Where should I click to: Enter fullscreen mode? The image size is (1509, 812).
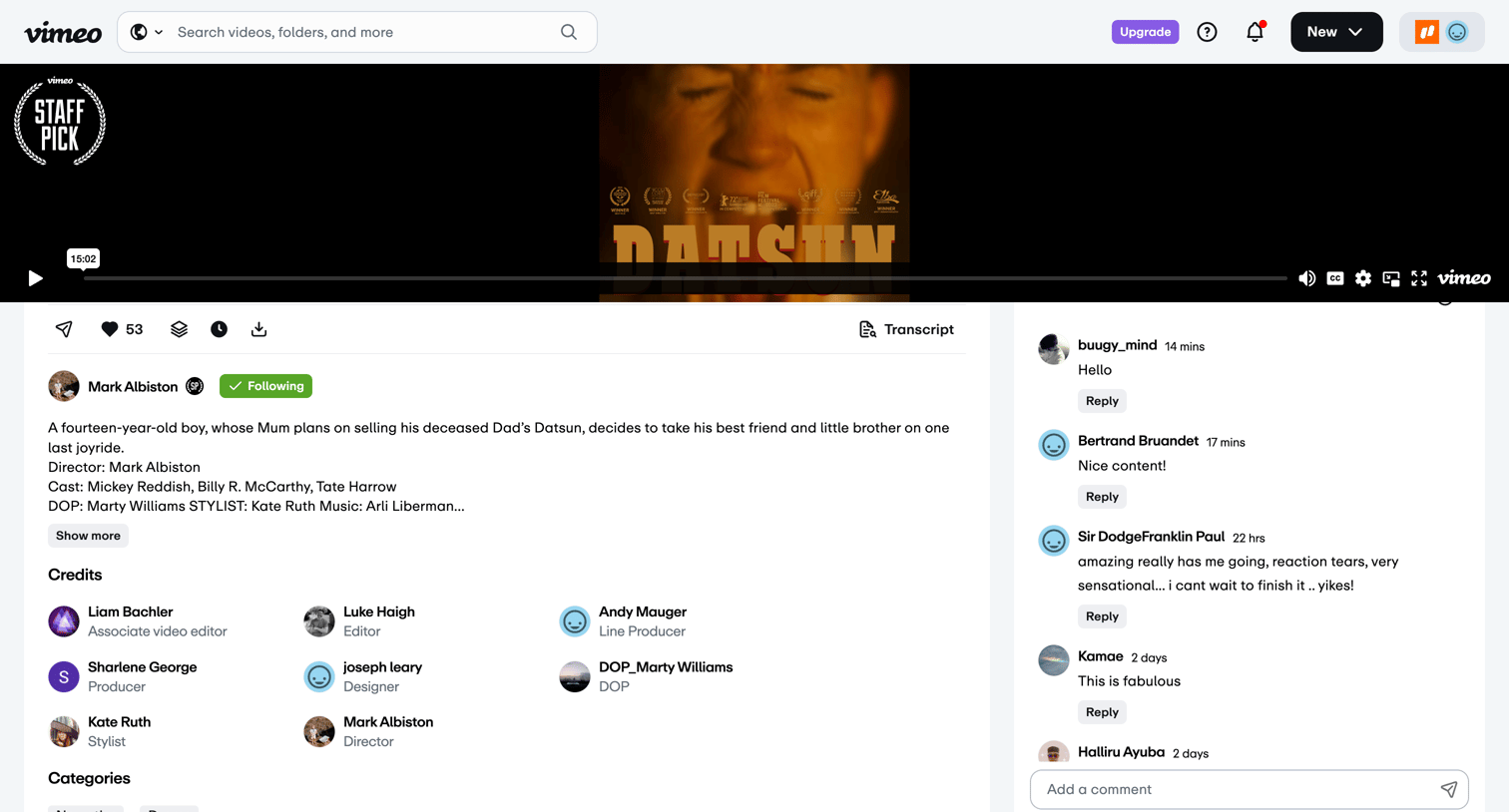pos(1418,278)
